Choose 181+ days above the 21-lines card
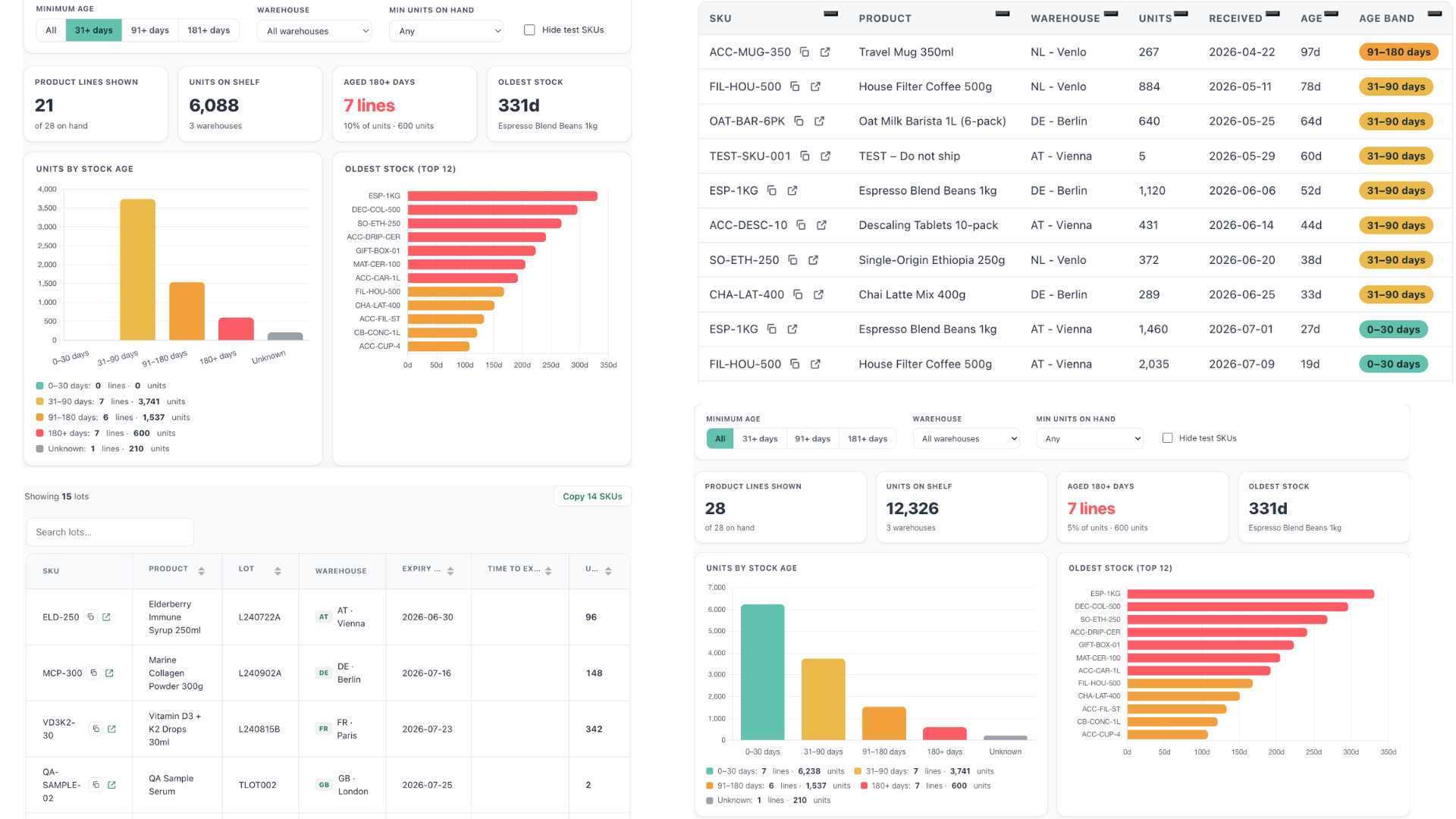 click(209, 30)
